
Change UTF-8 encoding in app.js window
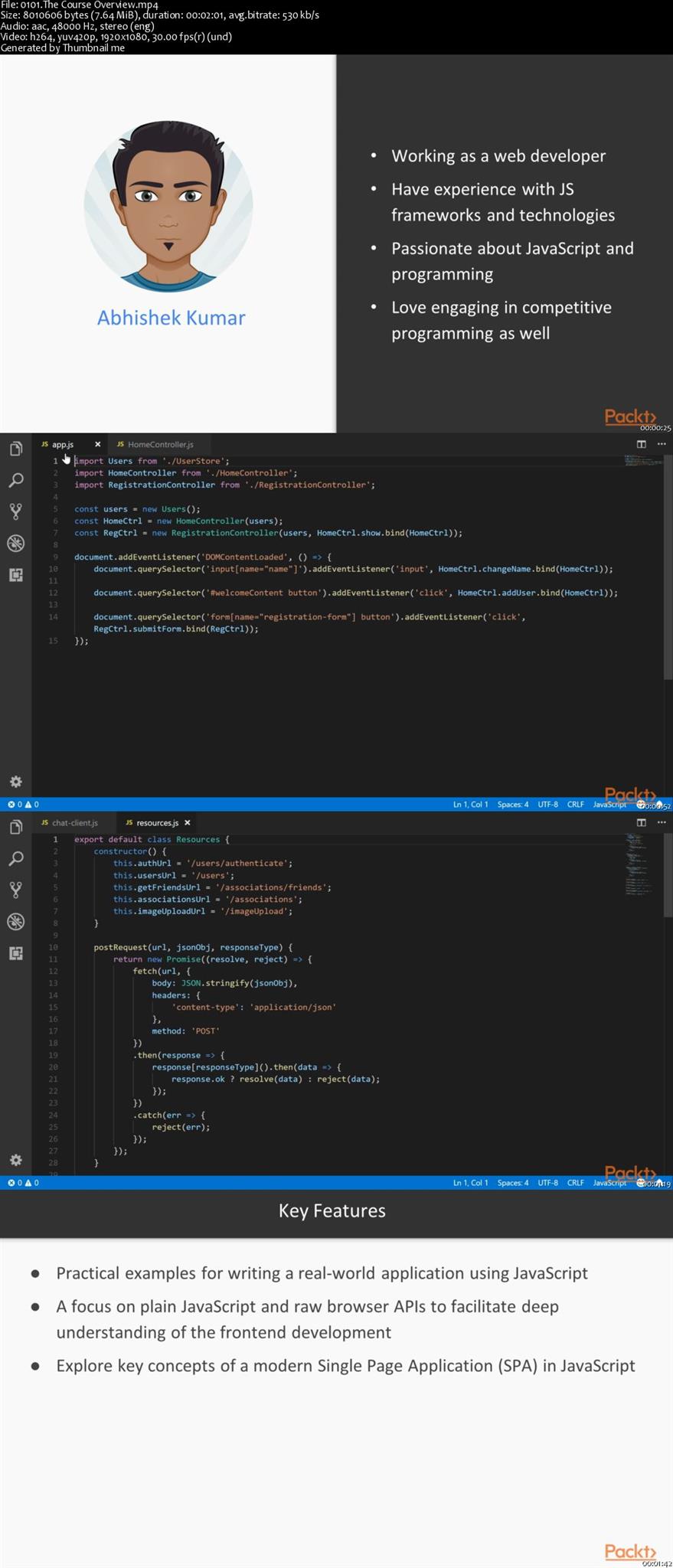coord(548,805)
